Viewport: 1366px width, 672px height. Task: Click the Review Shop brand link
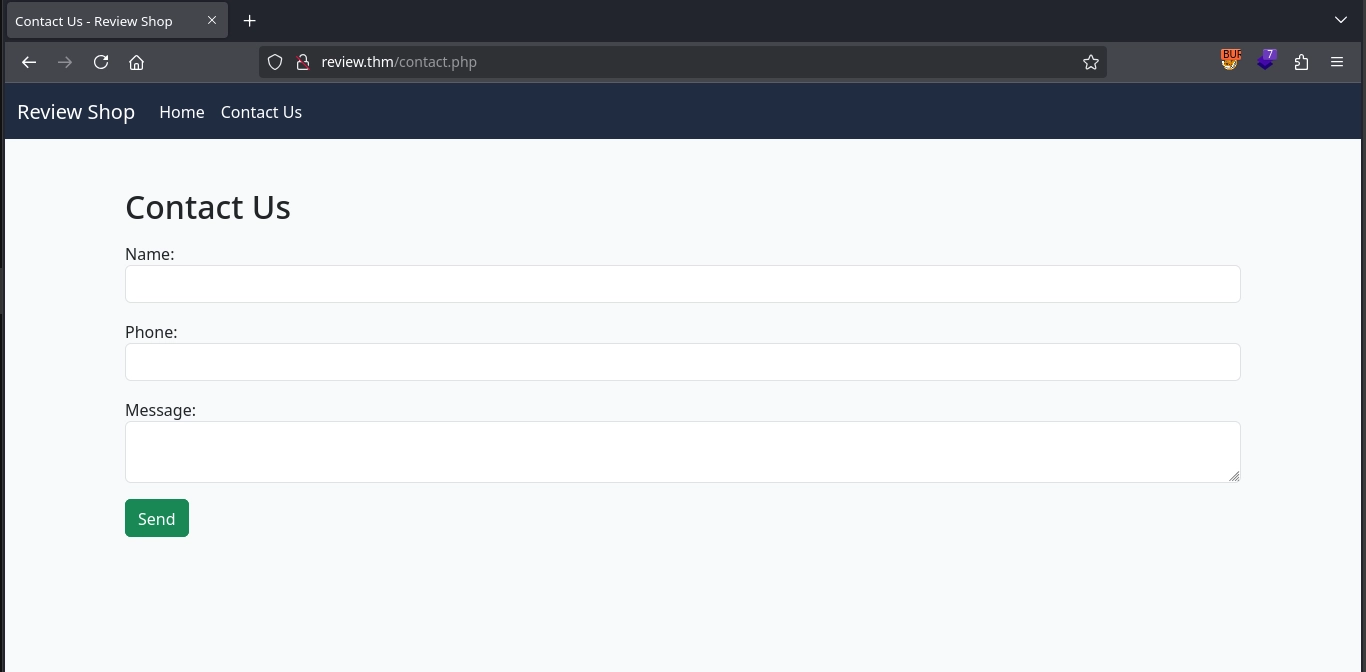[76, 112]
